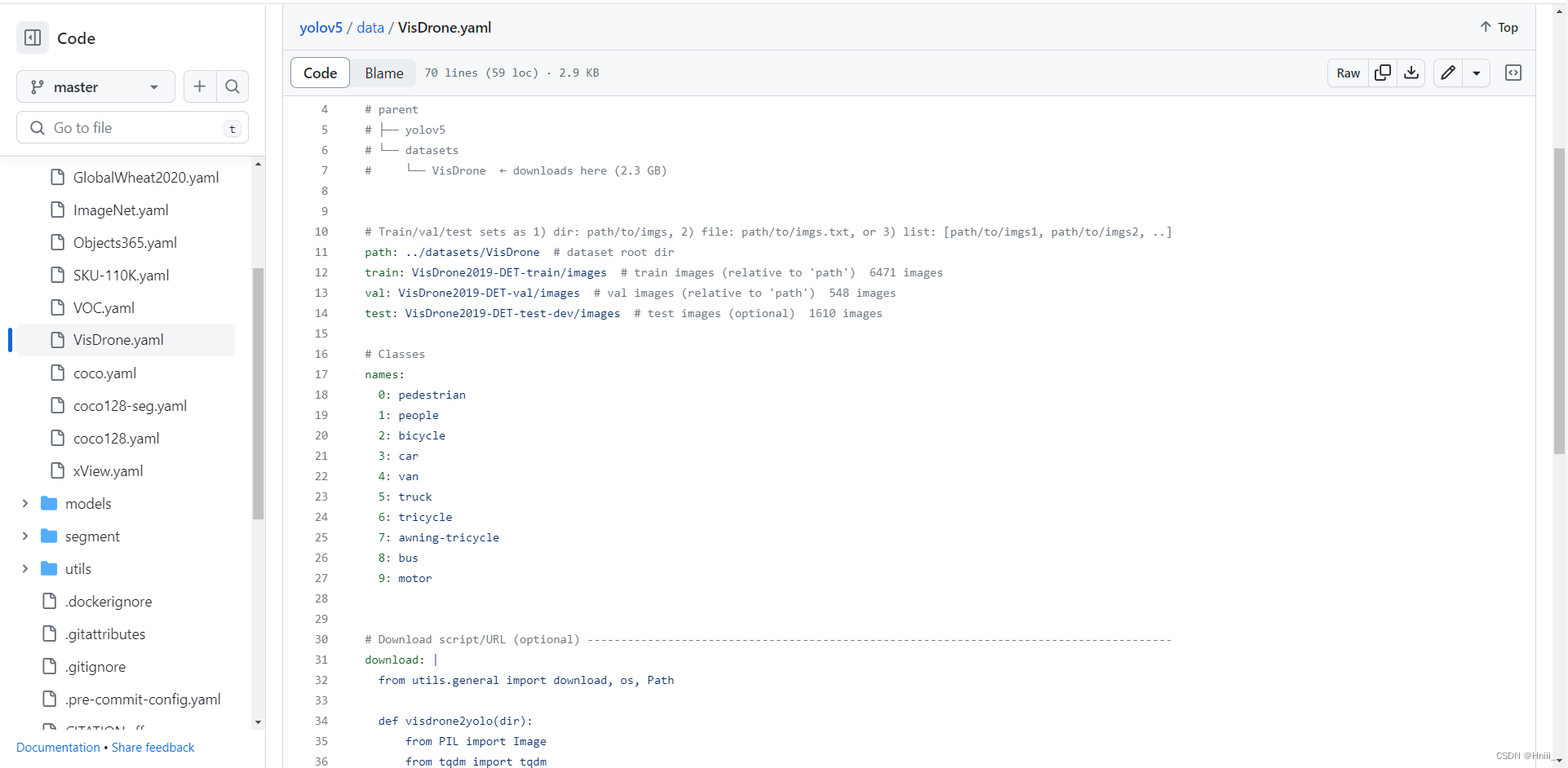Open VOC.yaml in the file tree

click(x=104, y=307)
